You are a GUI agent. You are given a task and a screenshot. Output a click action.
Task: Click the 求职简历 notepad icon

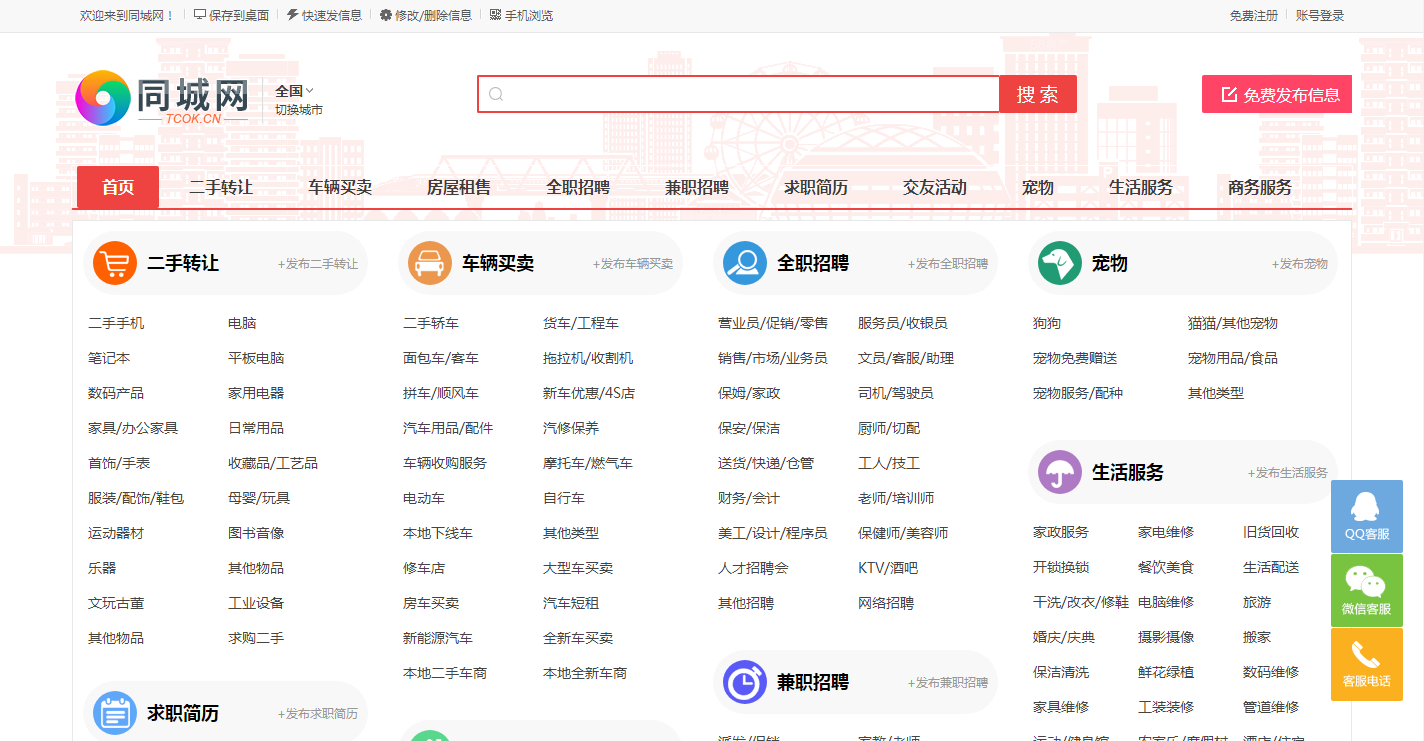[114, 713]
